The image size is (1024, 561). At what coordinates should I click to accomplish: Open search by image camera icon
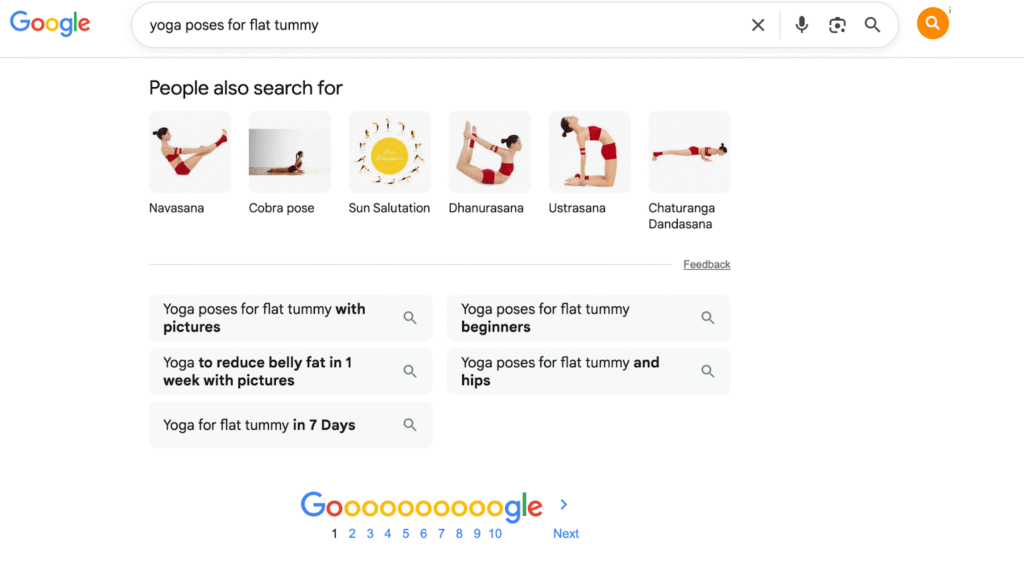[x=837, y=25]
